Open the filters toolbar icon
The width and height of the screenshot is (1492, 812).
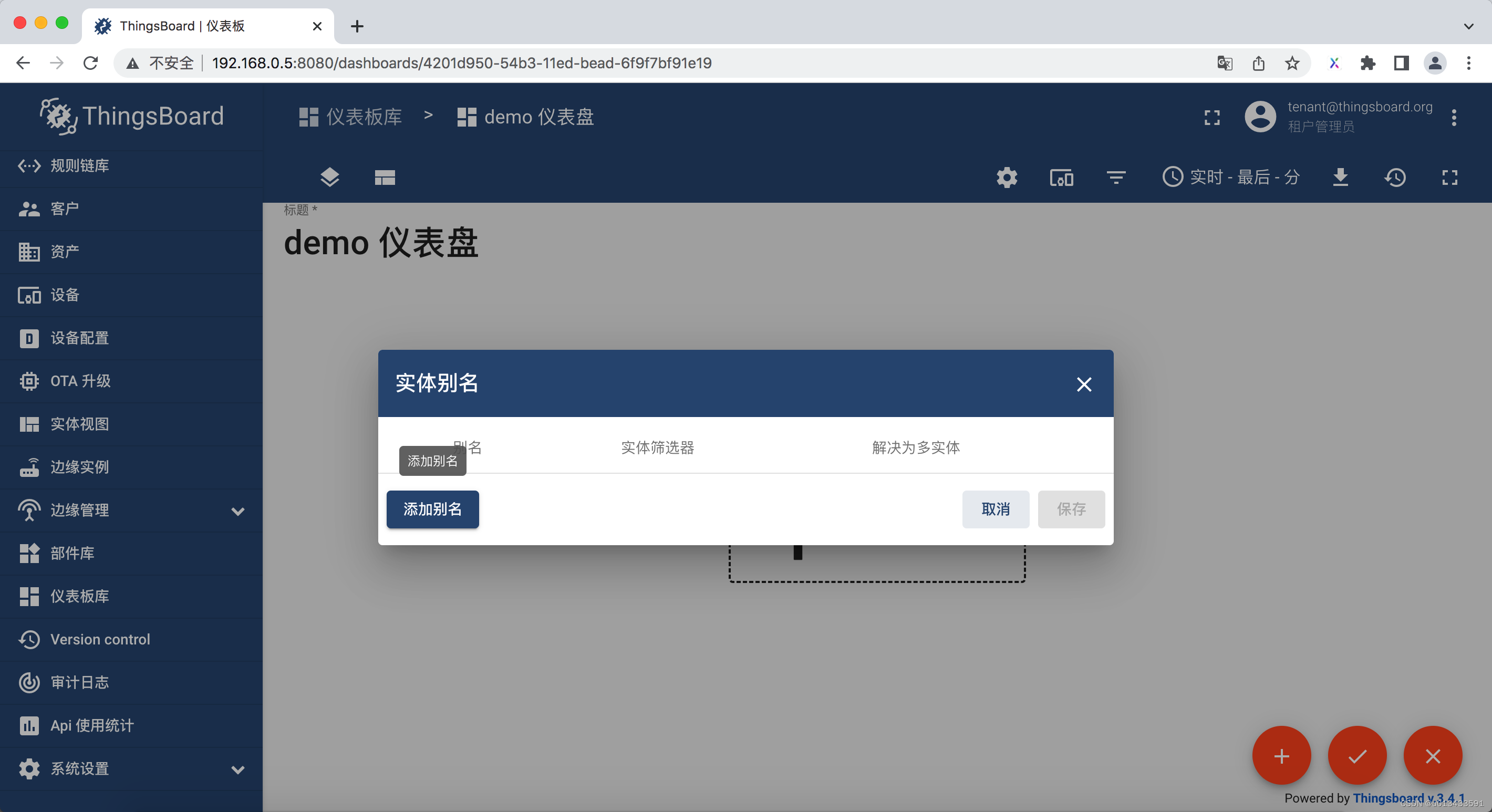pyautogui.click(x=1116, y=177)
